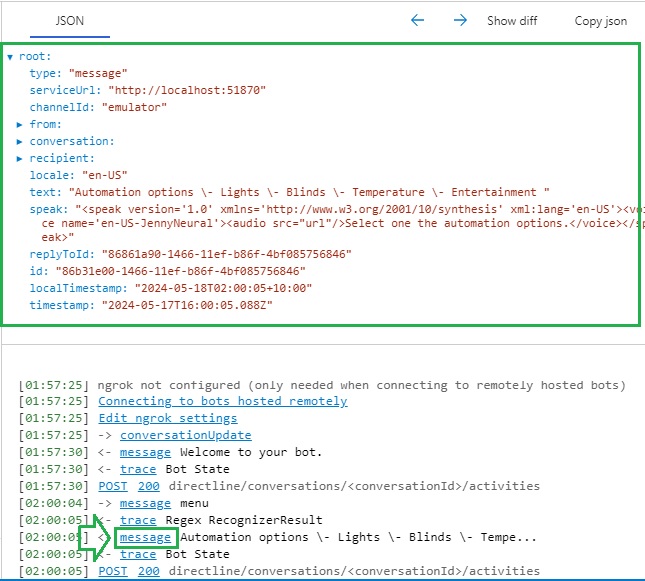The height and width of the screenshot is (581, 645).
Task: Click the right arrow next icon
Action: (x=460, y=20)
